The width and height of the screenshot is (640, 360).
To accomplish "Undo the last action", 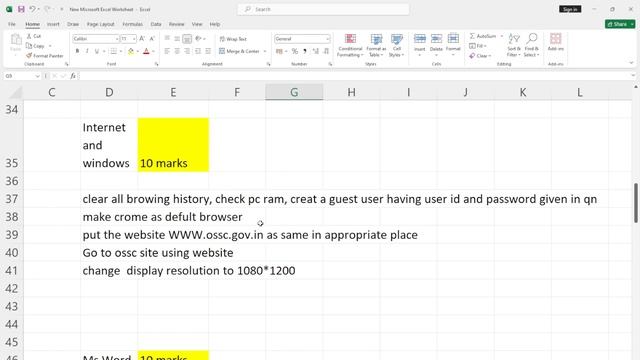I will pyautogui.click(x=32, y=9).
